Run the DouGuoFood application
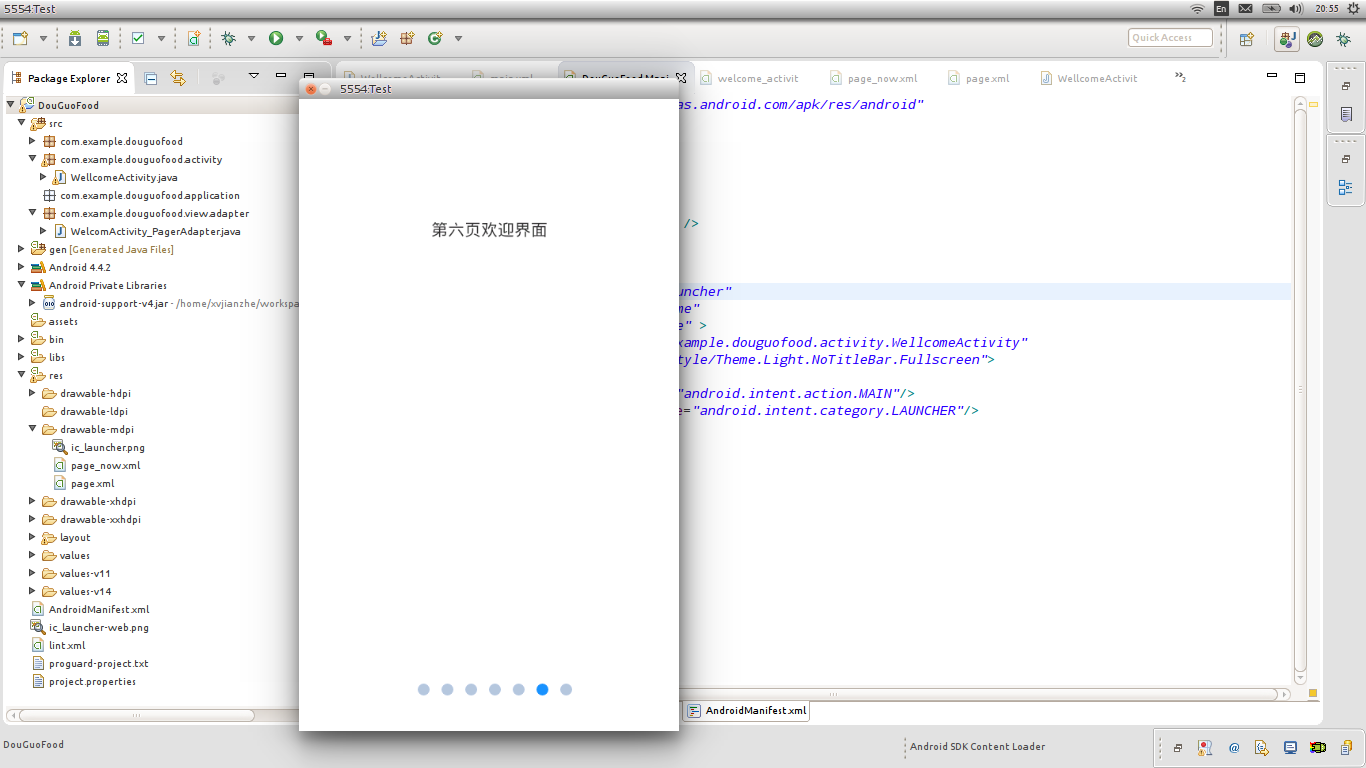 pyautogui.click(x=276, y=38)
